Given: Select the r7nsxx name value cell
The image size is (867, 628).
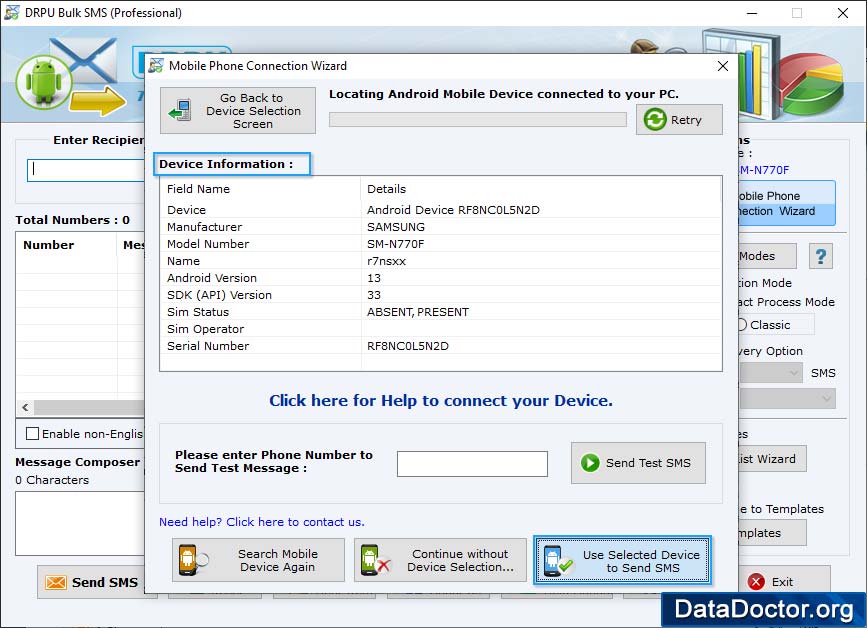Looking at the screenshot, I should coord(387,261).
